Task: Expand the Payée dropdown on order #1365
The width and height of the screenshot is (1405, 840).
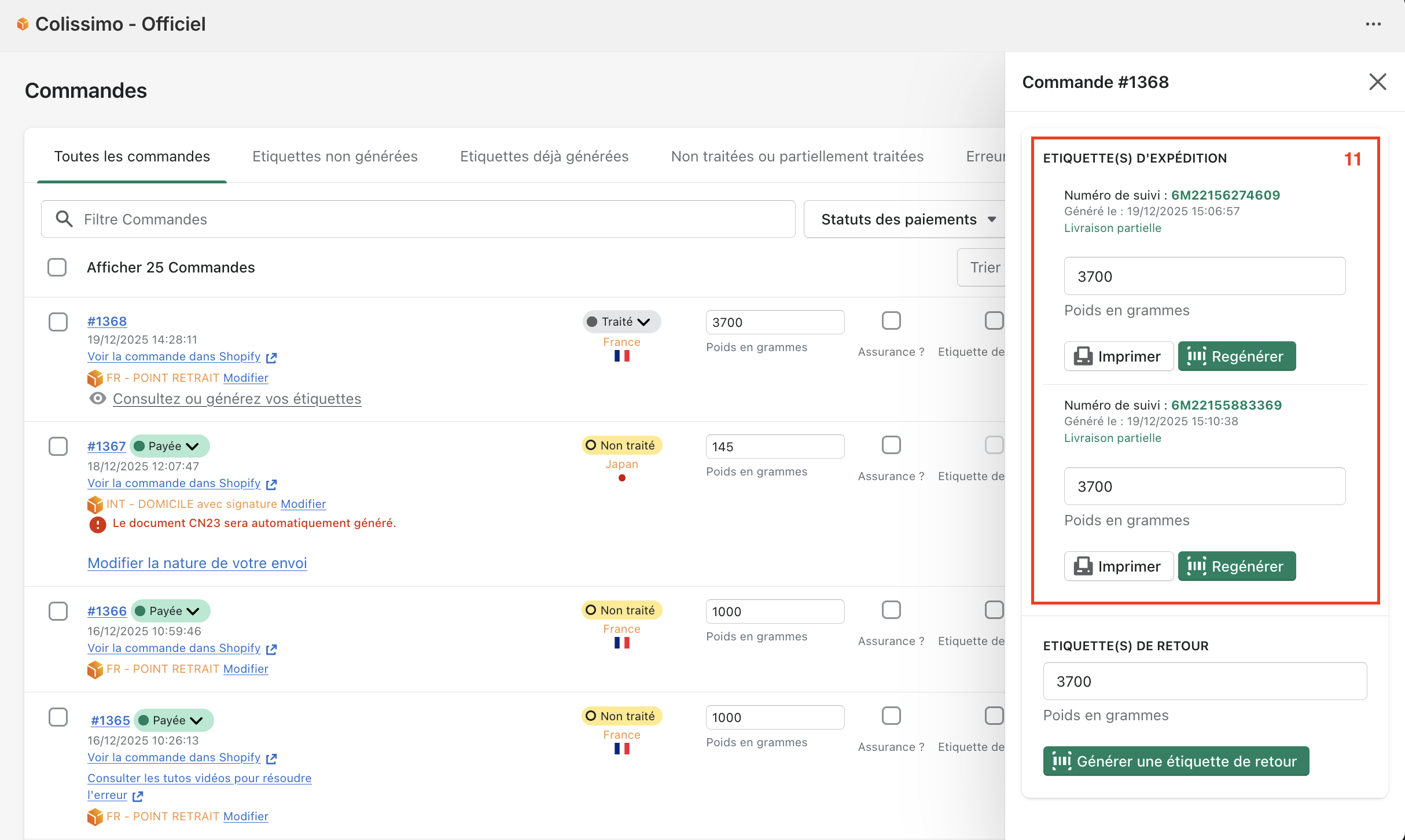Action: [174, 720]
